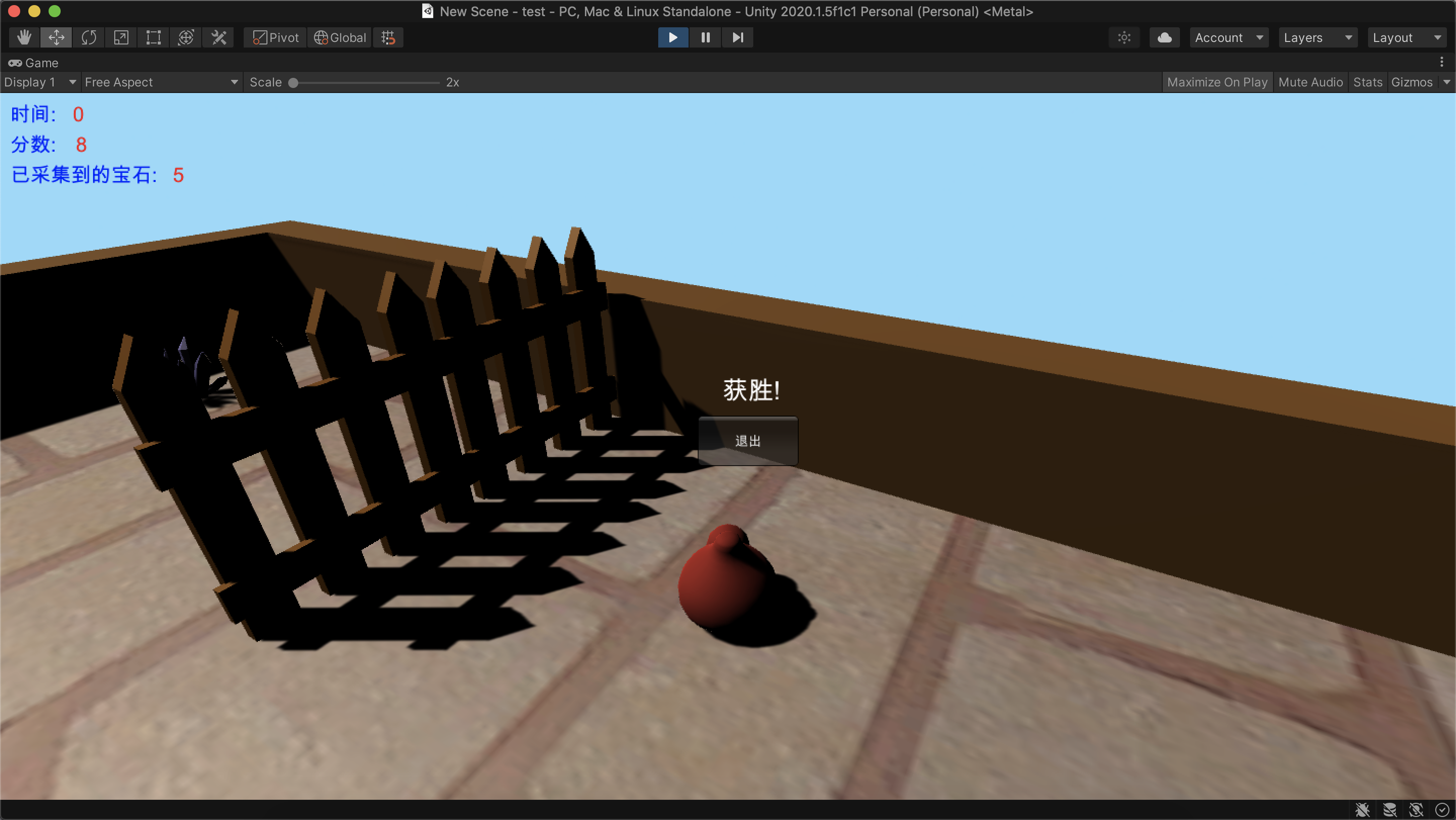The width and height of the screenshot is (1456, 820).
Task: Select the Move tool
Action: coord(56,37)
